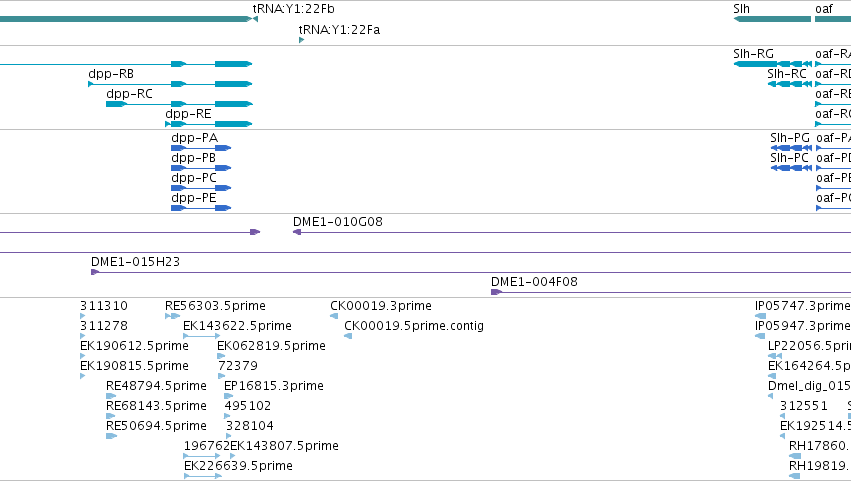Click the tRNA:Y1:22Fa arrow glyph
Image resolution: width=851 pixels, height=481 pixels.
301,40
